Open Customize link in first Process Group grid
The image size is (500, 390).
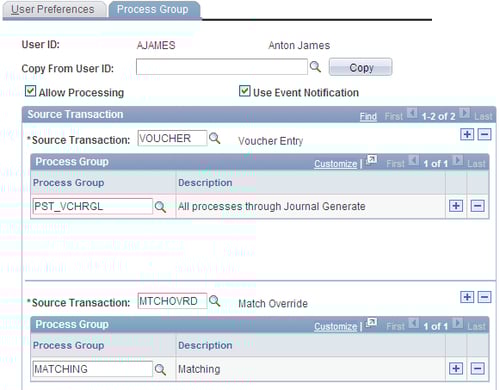[335, 164]
